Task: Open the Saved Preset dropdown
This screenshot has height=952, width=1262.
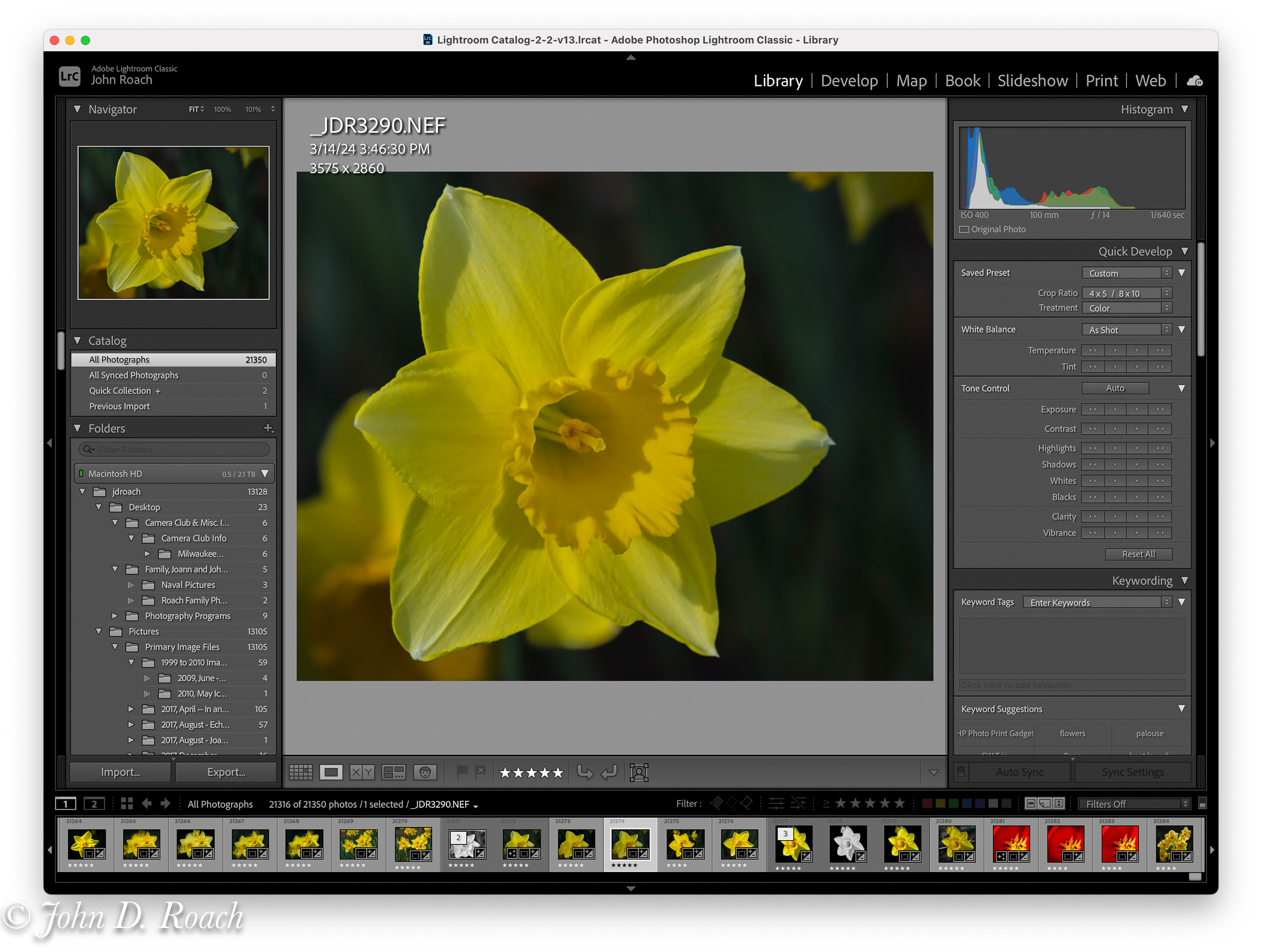Action: 1126,273
